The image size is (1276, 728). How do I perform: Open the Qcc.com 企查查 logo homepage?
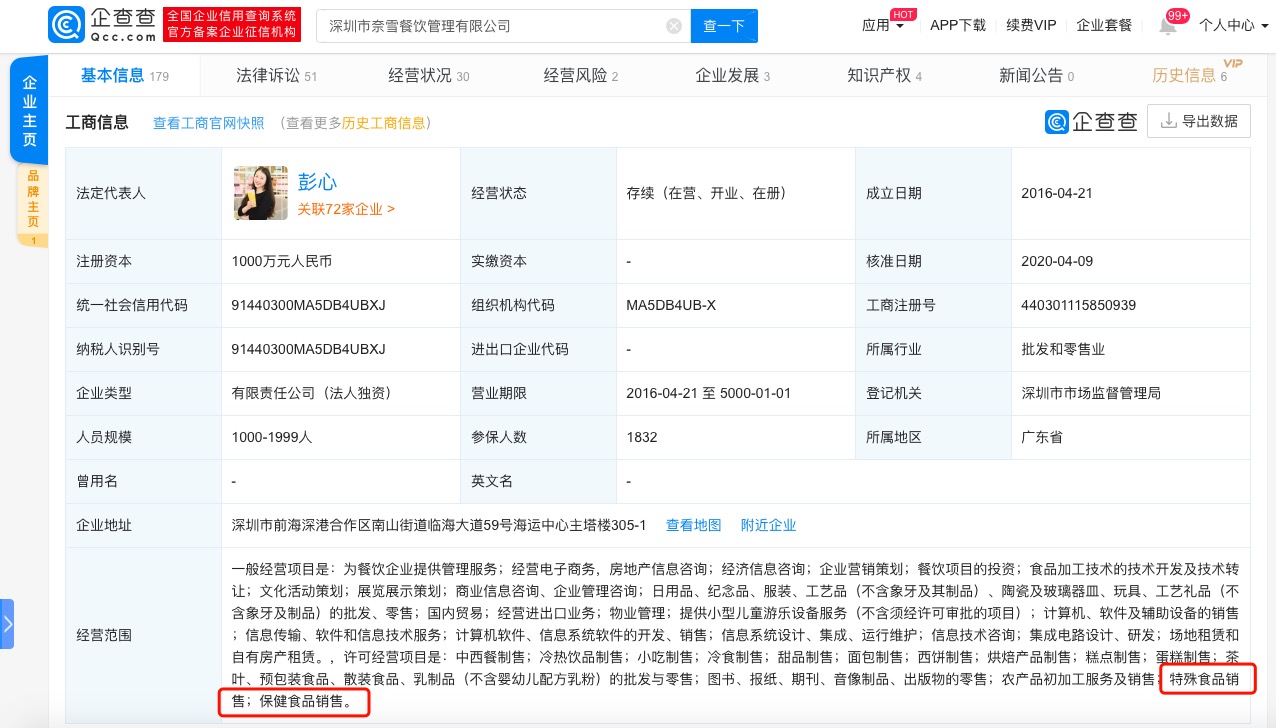tap(102, 25)
